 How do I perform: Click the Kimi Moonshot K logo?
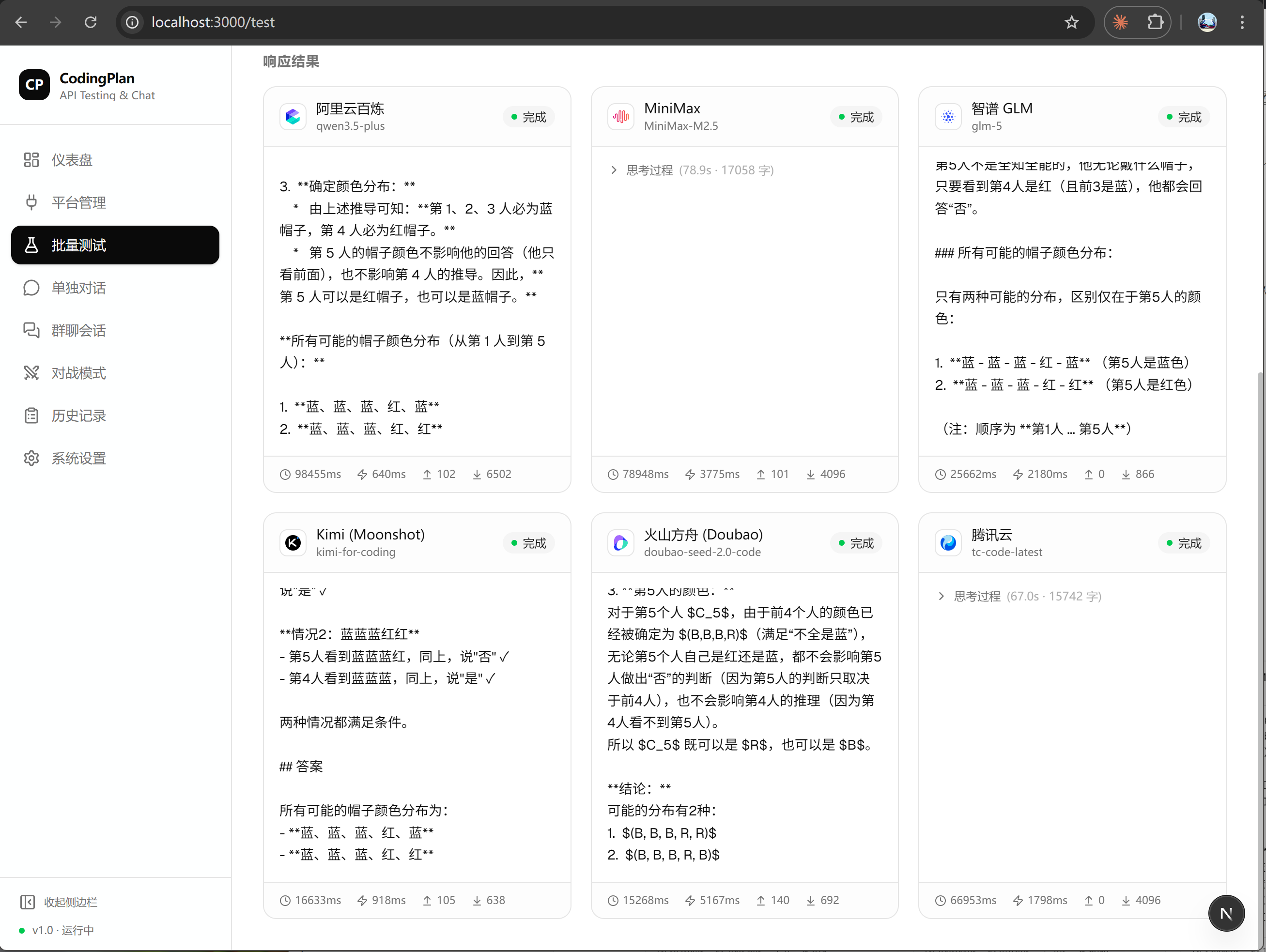293,542
